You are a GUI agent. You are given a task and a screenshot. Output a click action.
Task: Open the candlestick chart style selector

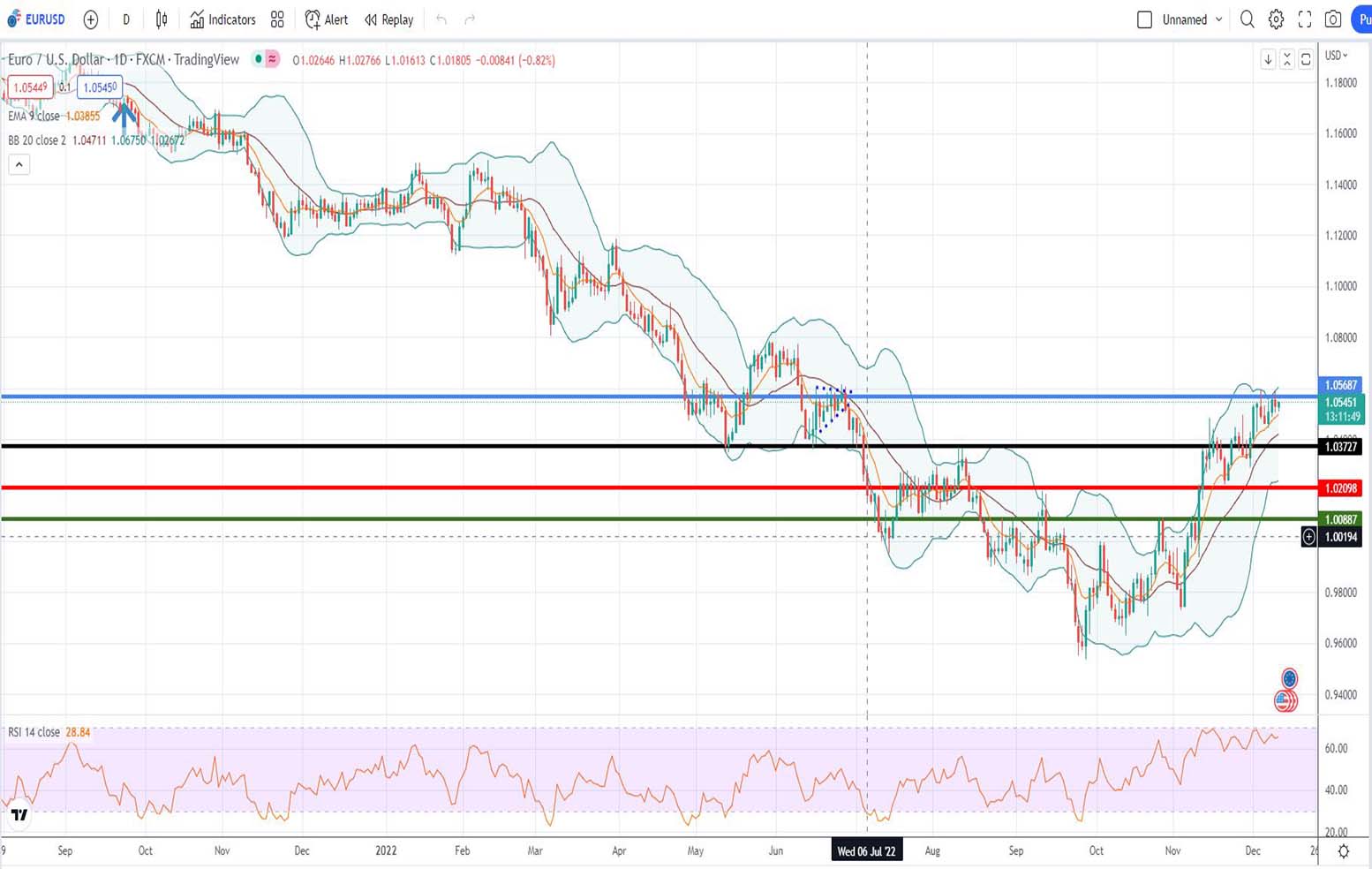point(162,19)
